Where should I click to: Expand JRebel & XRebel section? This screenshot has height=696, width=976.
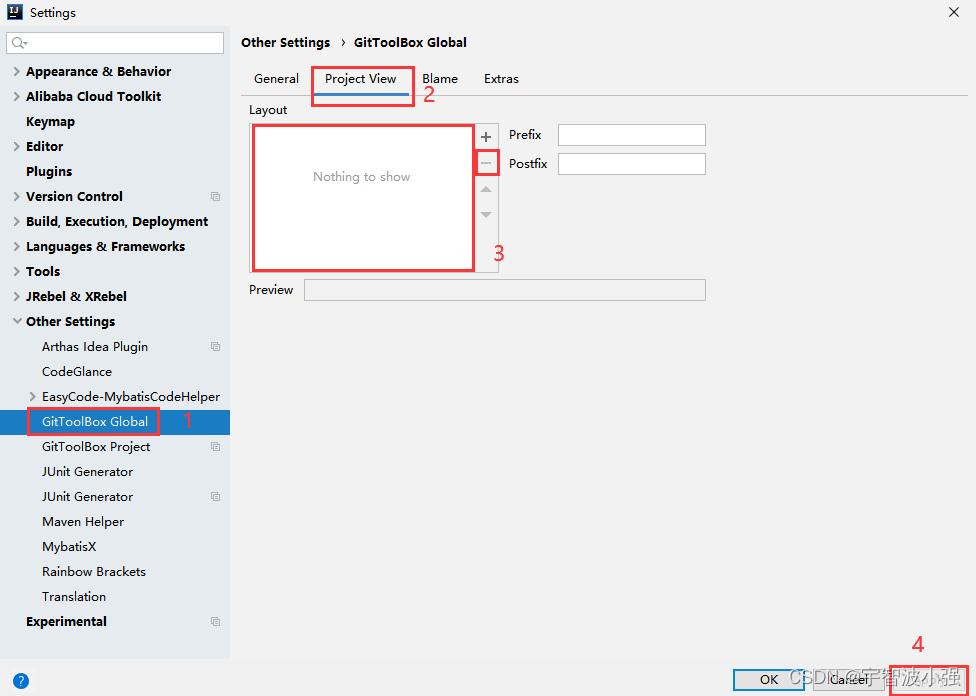click(x=16, y=296)
